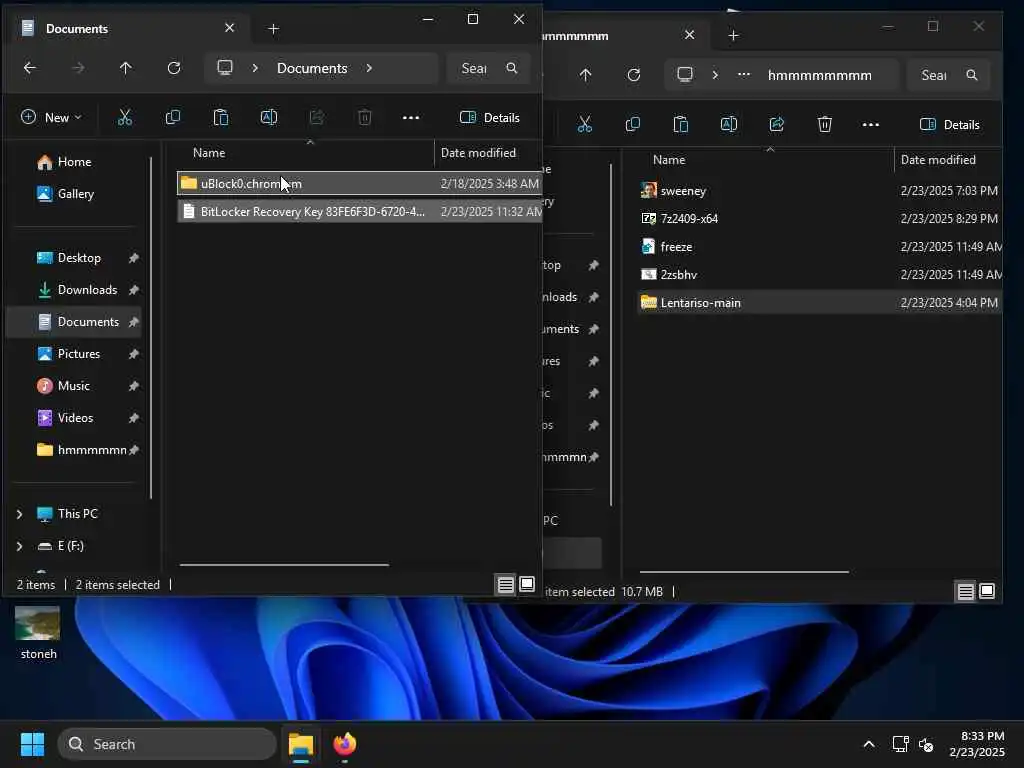The height and width of the screenshot is (768, 1024).
Task: Refresh the hmmmmmmmm window
Action: tap(633, 75)
